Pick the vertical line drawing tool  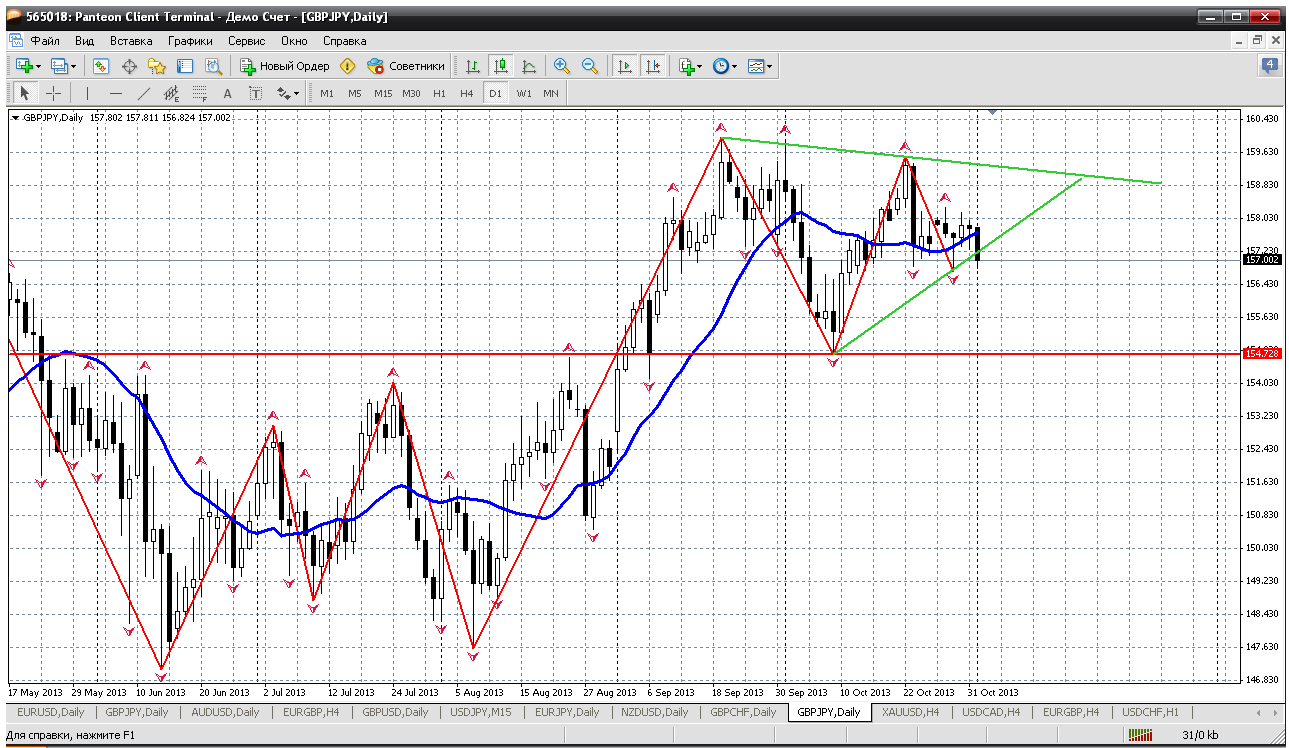click(87, 93)
